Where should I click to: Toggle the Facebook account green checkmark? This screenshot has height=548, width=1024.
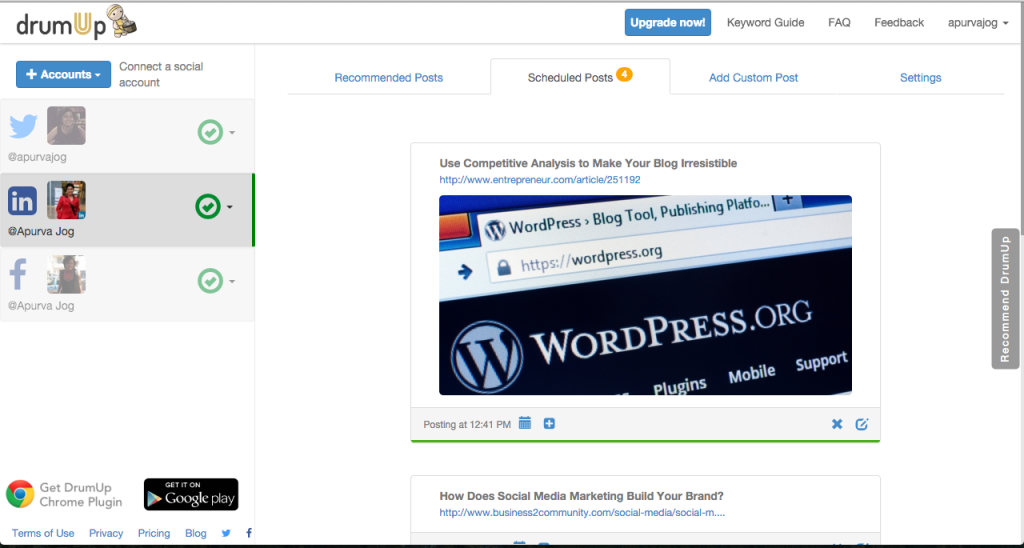tap(210, 282)
